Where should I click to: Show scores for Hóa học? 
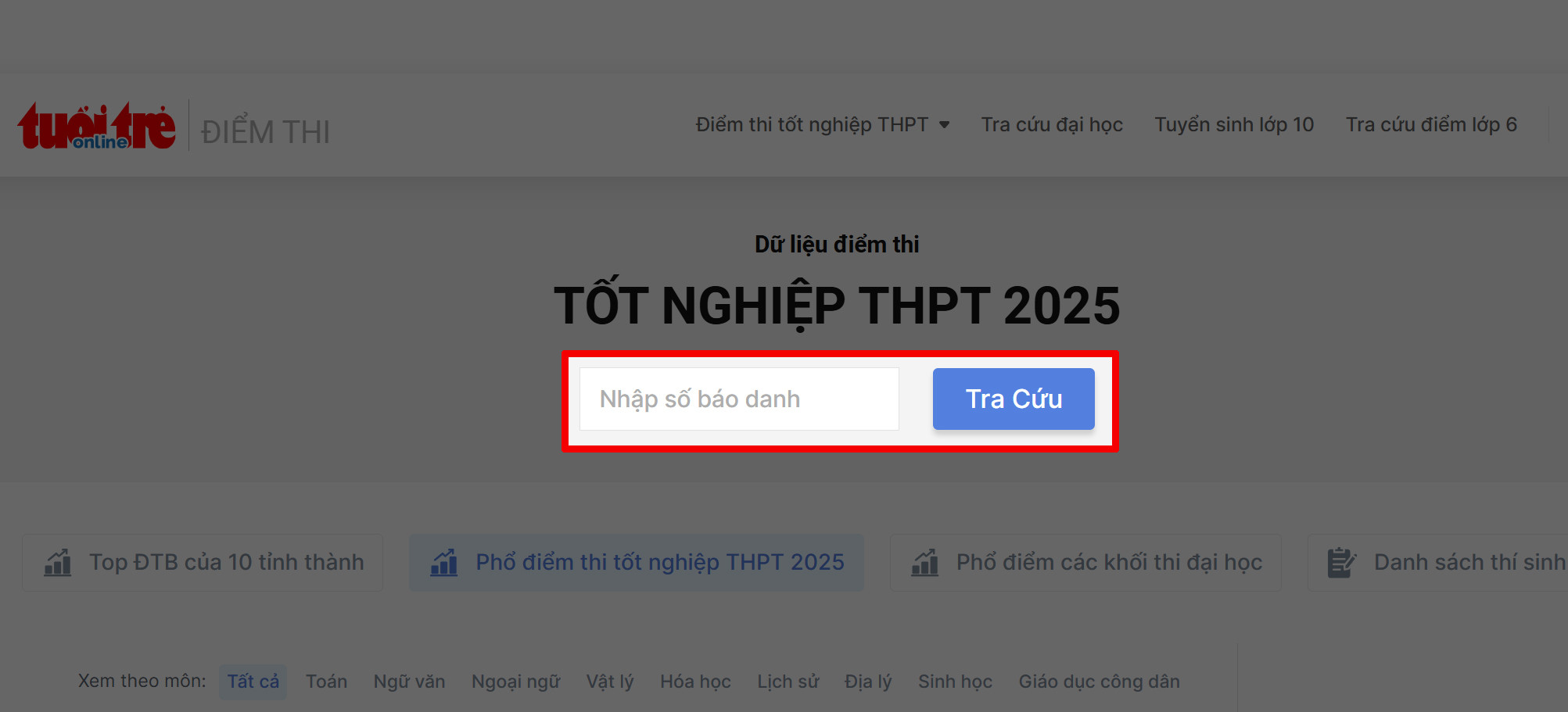click(695, 682)
